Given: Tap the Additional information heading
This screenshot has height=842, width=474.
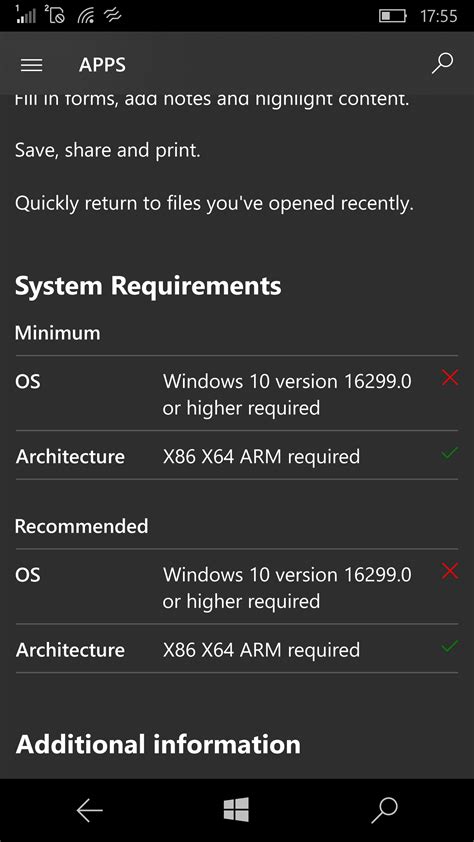Looking at the screenshot, I should coord(158,745).
